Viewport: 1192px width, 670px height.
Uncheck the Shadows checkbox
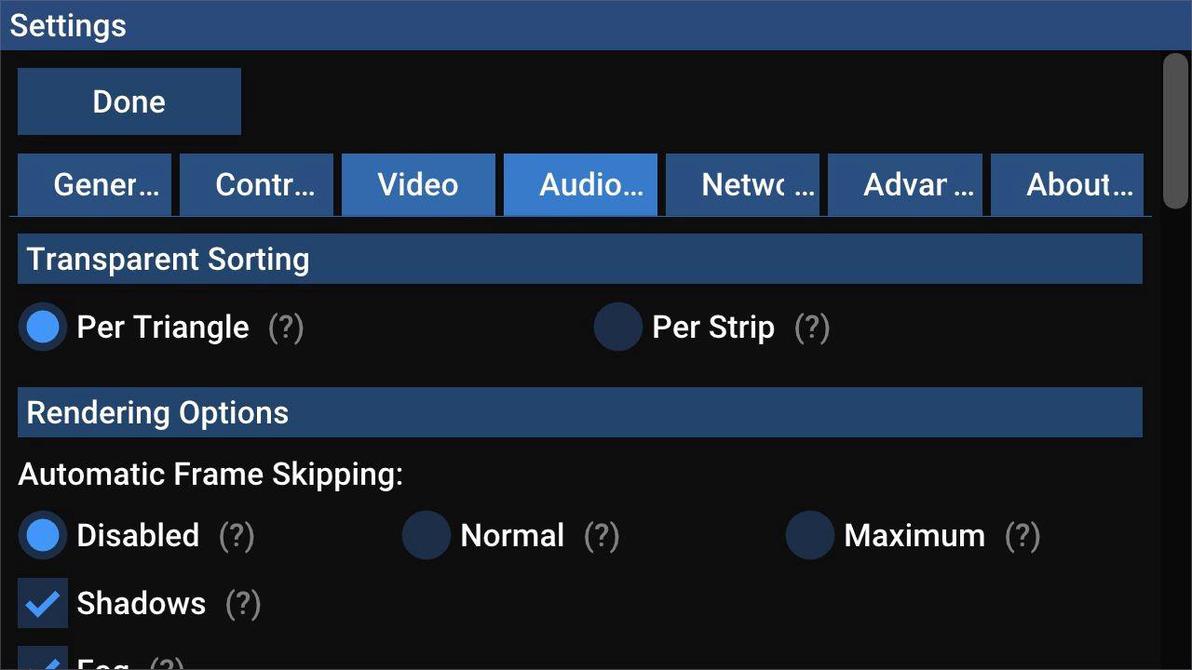tap(42, 601)
